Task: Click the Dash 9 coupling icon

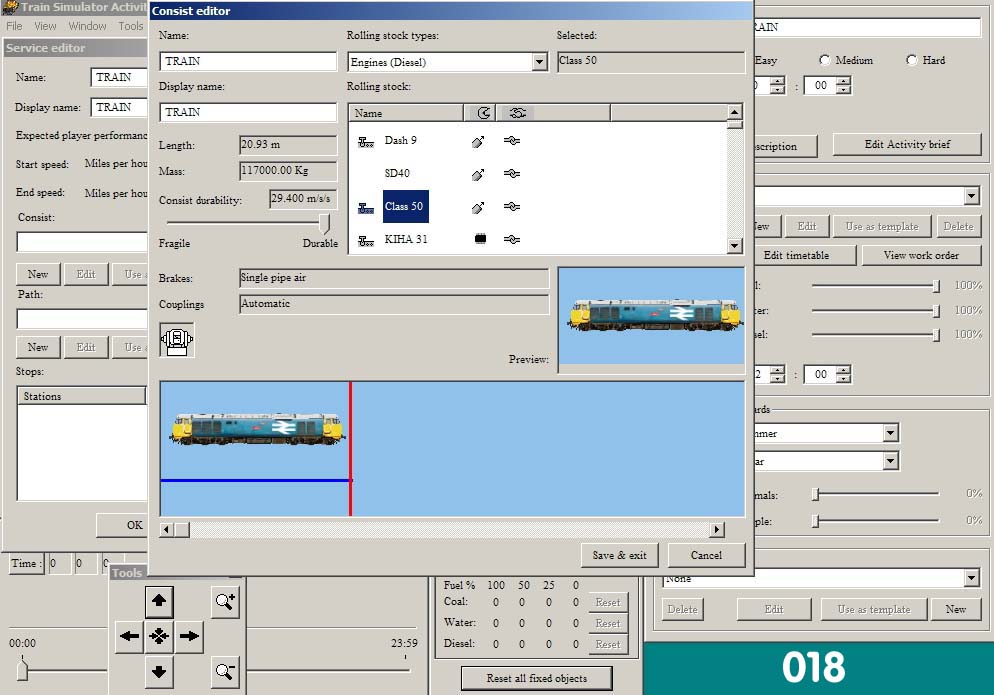Action: 512,141
